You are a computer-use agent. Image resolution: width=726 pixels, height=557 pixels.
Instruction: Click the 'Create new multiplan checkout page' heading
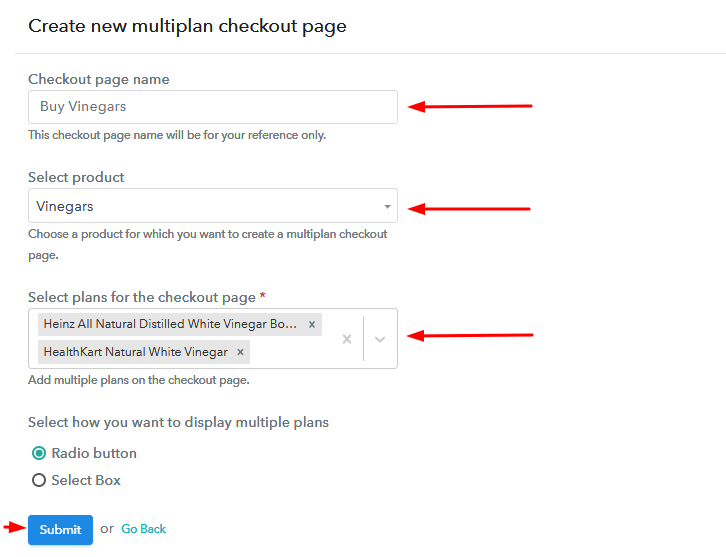(187, 27)
